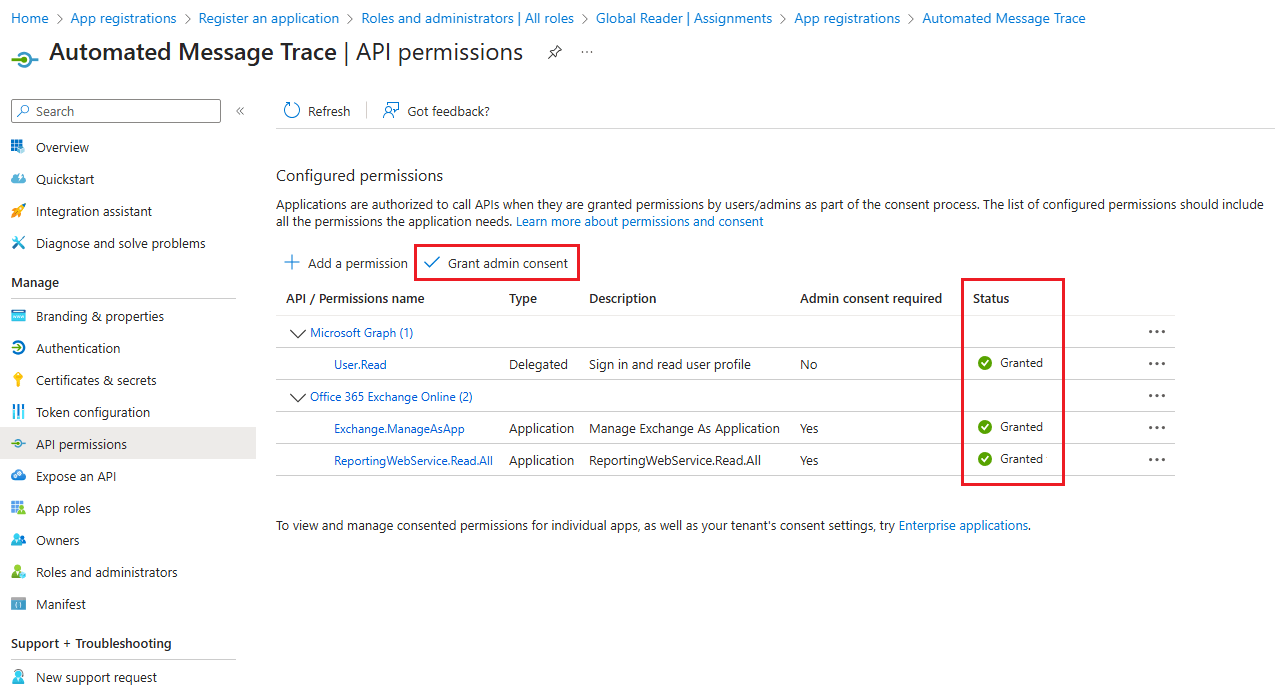Open more options for Microsoft Graph row
Screen dimensions: 1281x698
tap(1157, 332)
